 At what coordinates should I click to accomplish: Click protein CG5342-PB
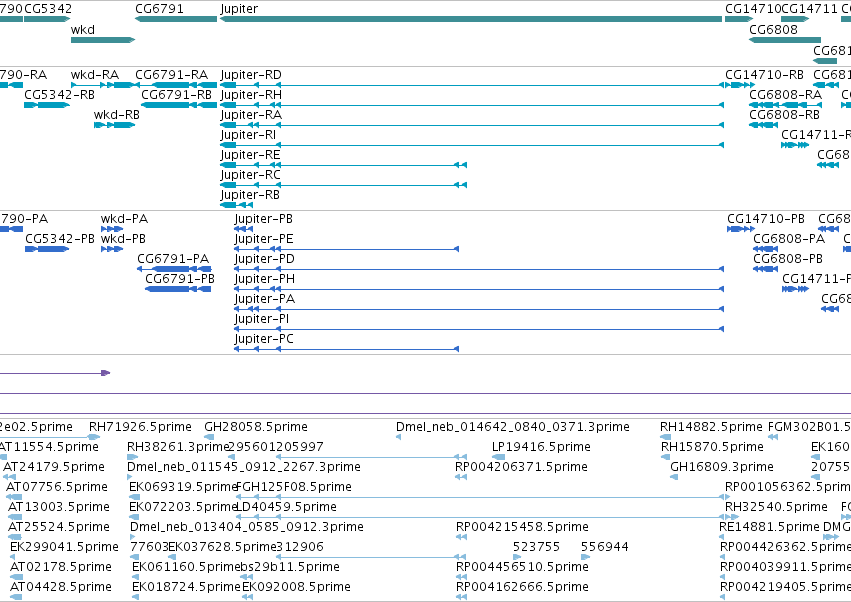pos(47,249)
